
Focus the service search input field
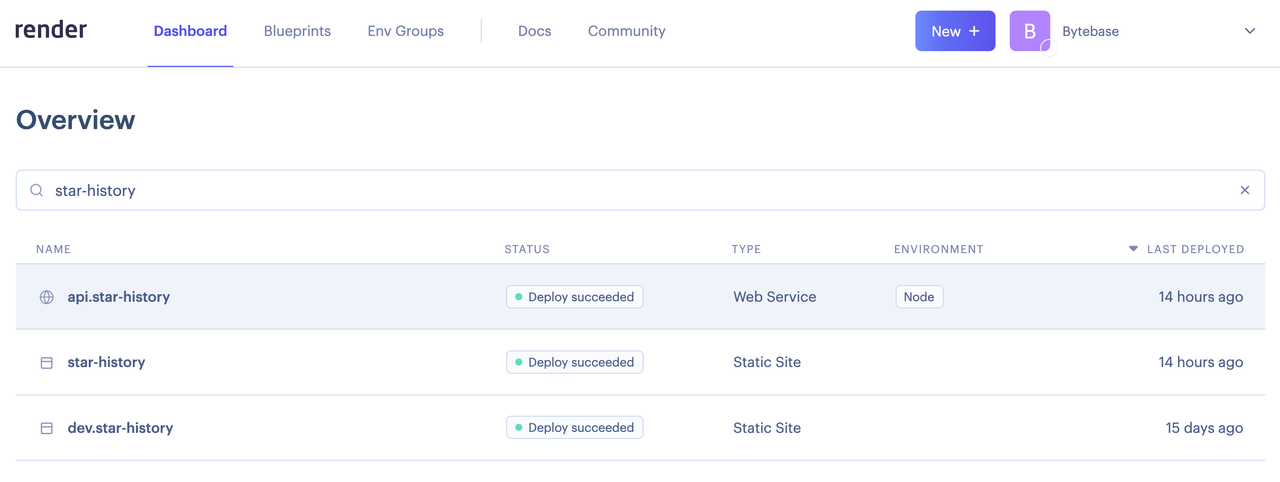640,190
